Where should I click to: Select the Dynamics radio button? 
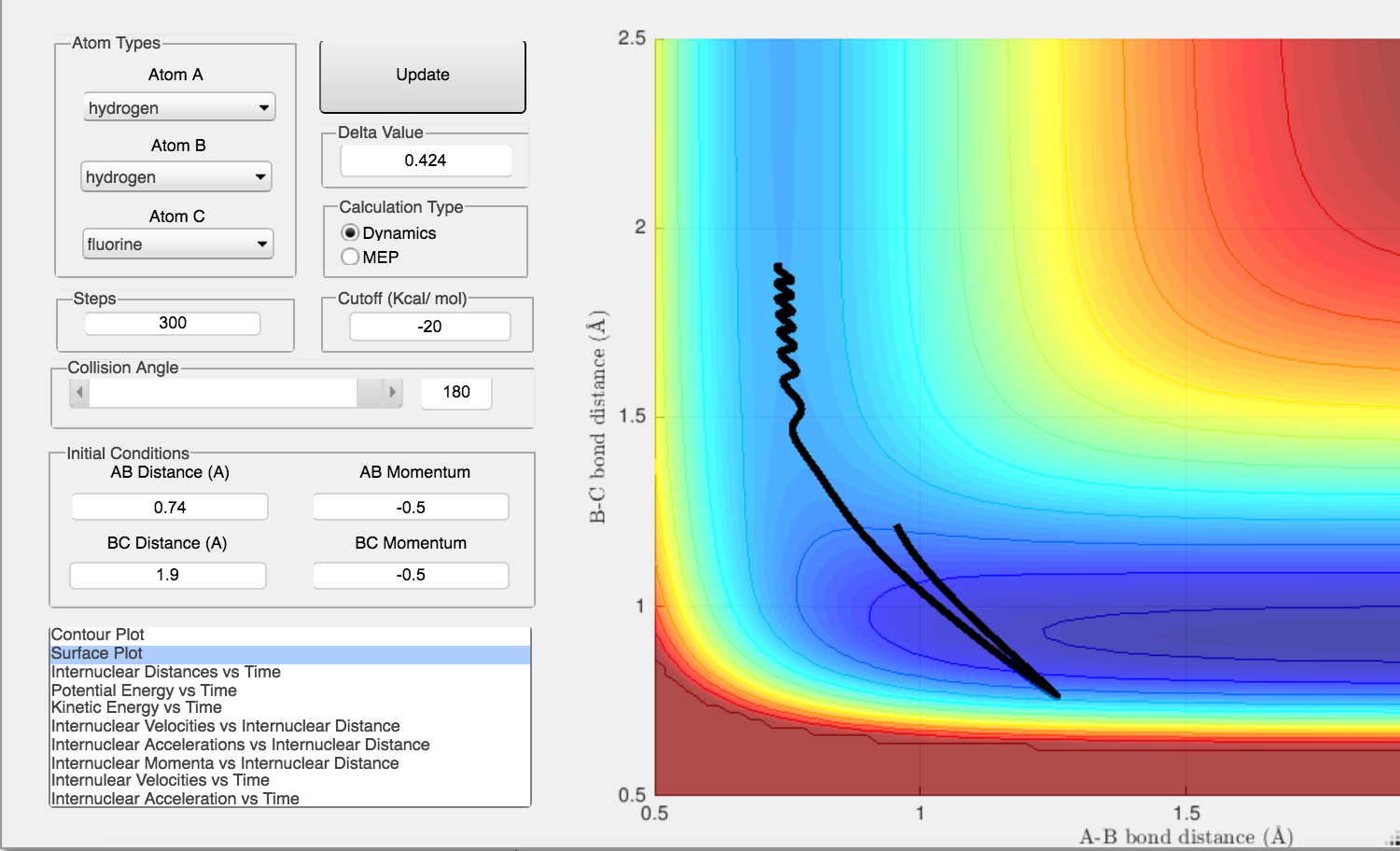(x=351, y=232)
